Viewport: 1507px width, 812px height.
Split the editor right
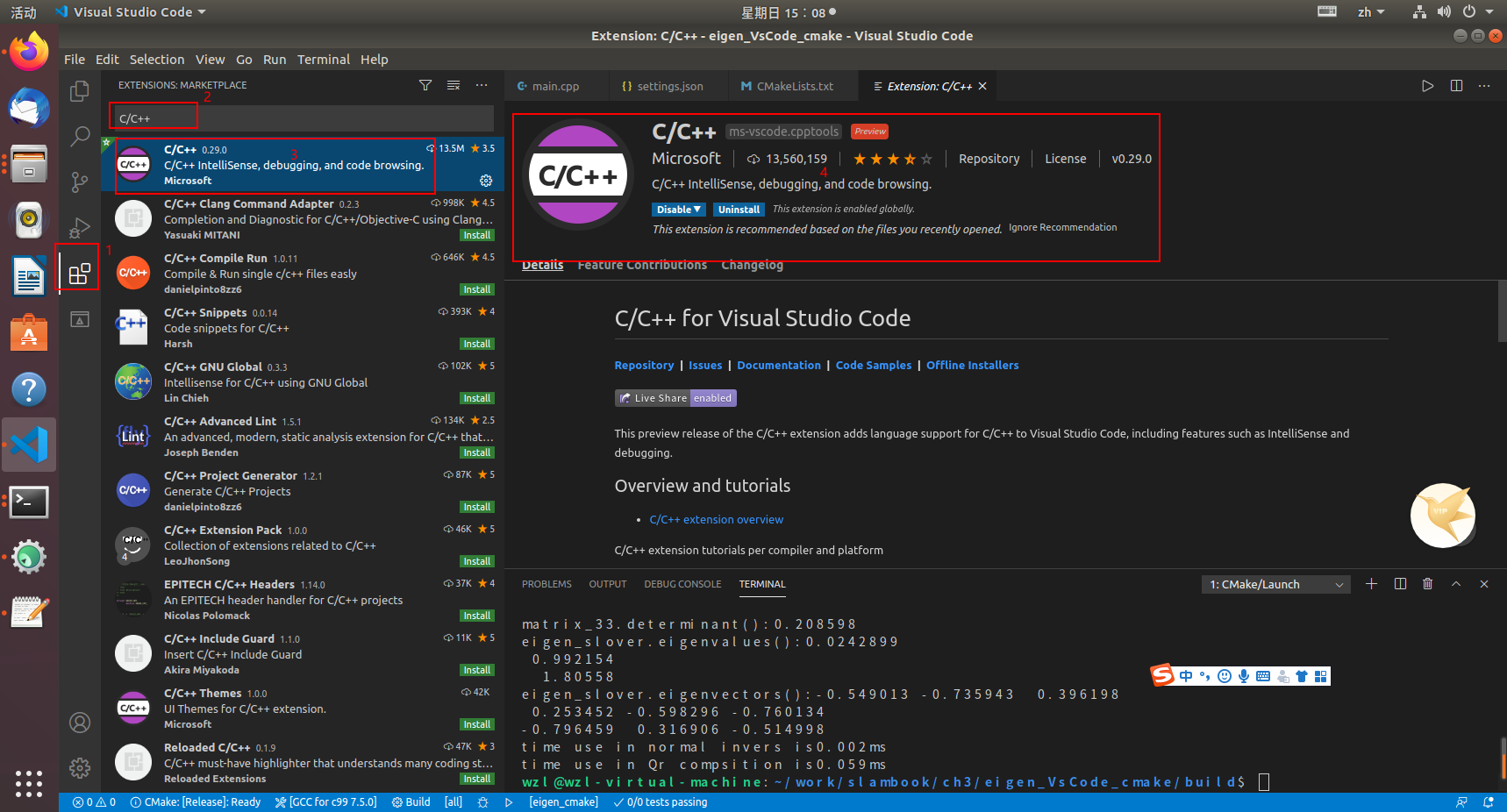[x=1456, y=86]
